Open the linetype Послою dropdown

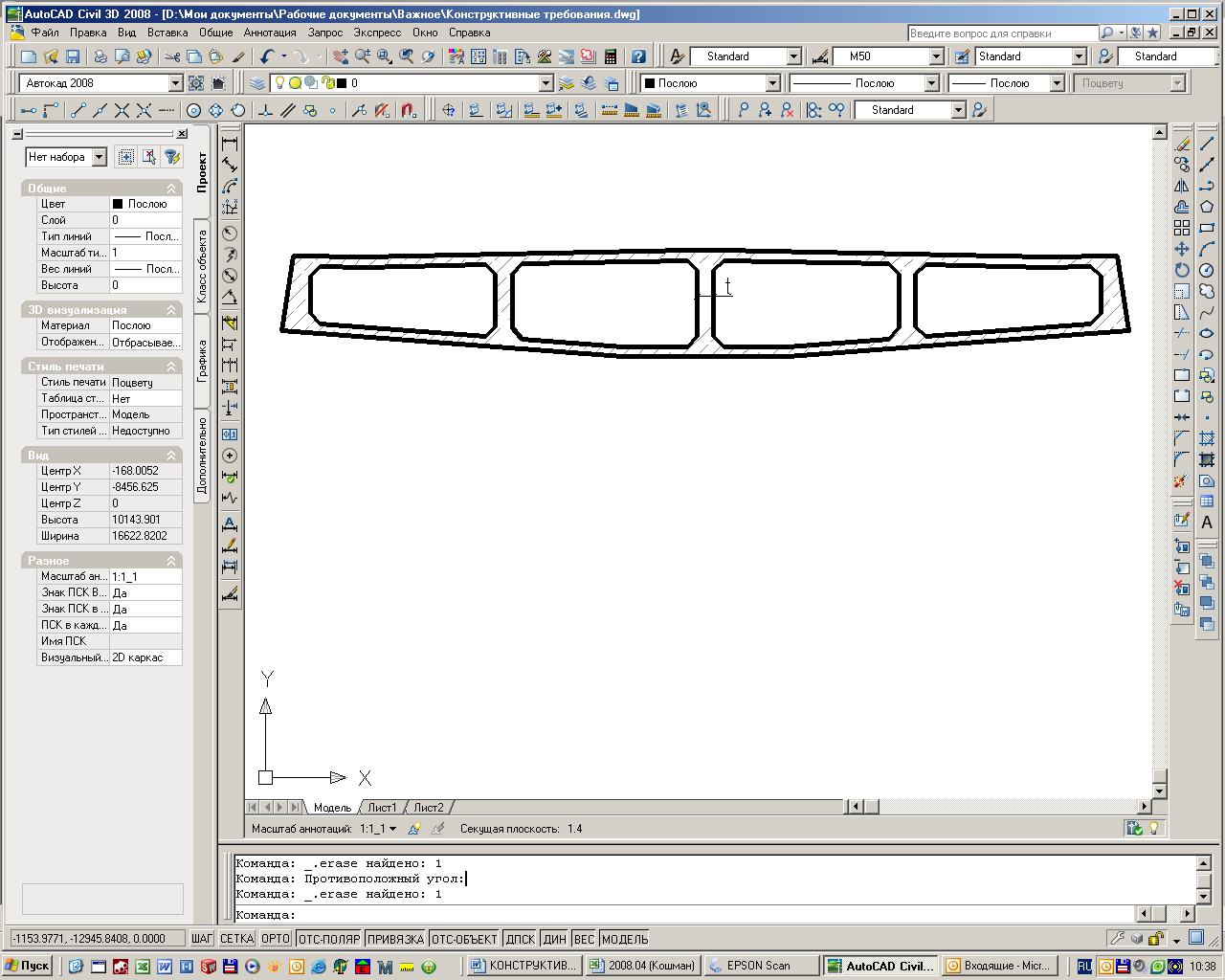931,83
